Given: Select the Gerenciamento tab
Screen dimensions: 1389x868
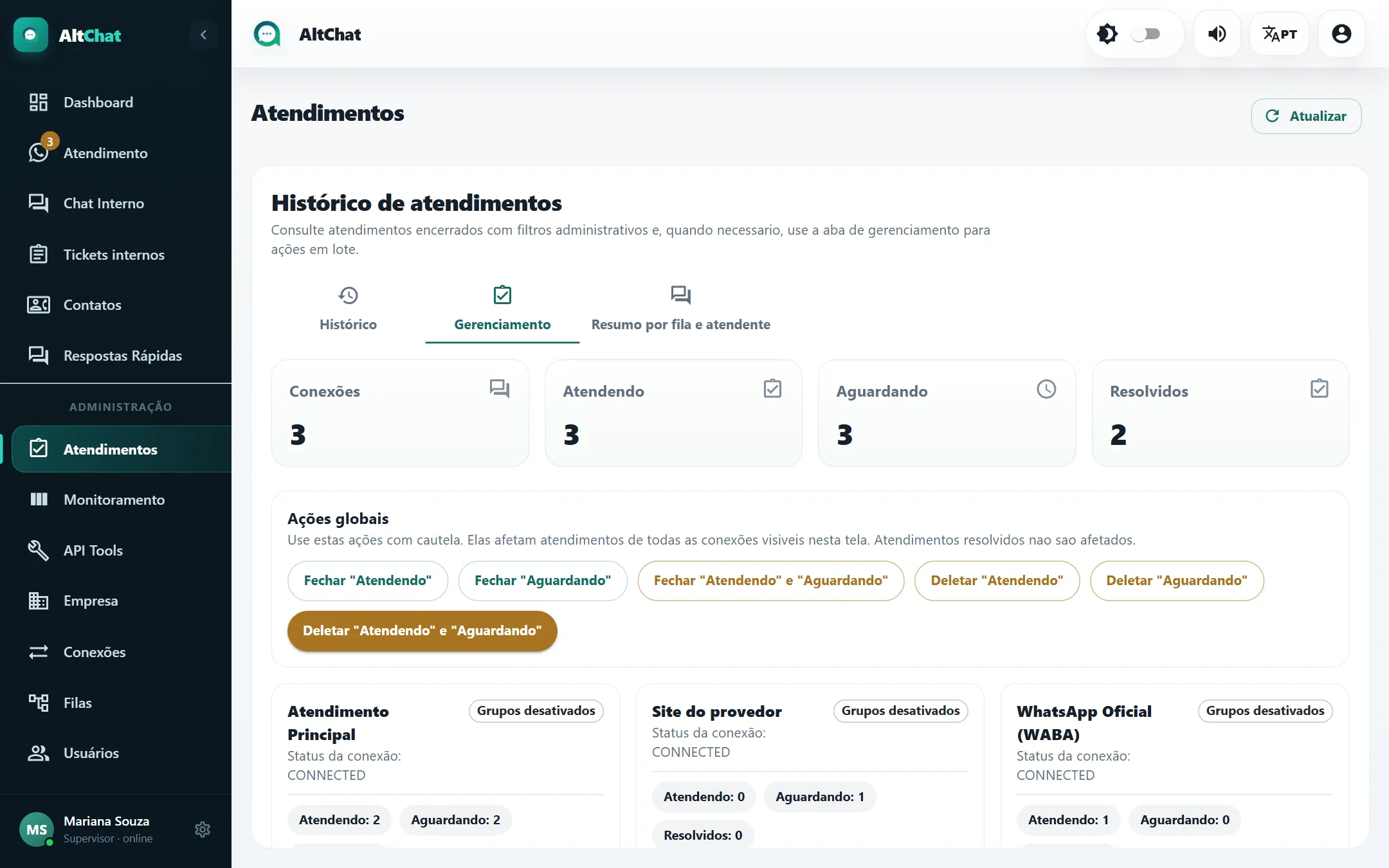Looking at the screenshot, I should (x=502, y=309).
